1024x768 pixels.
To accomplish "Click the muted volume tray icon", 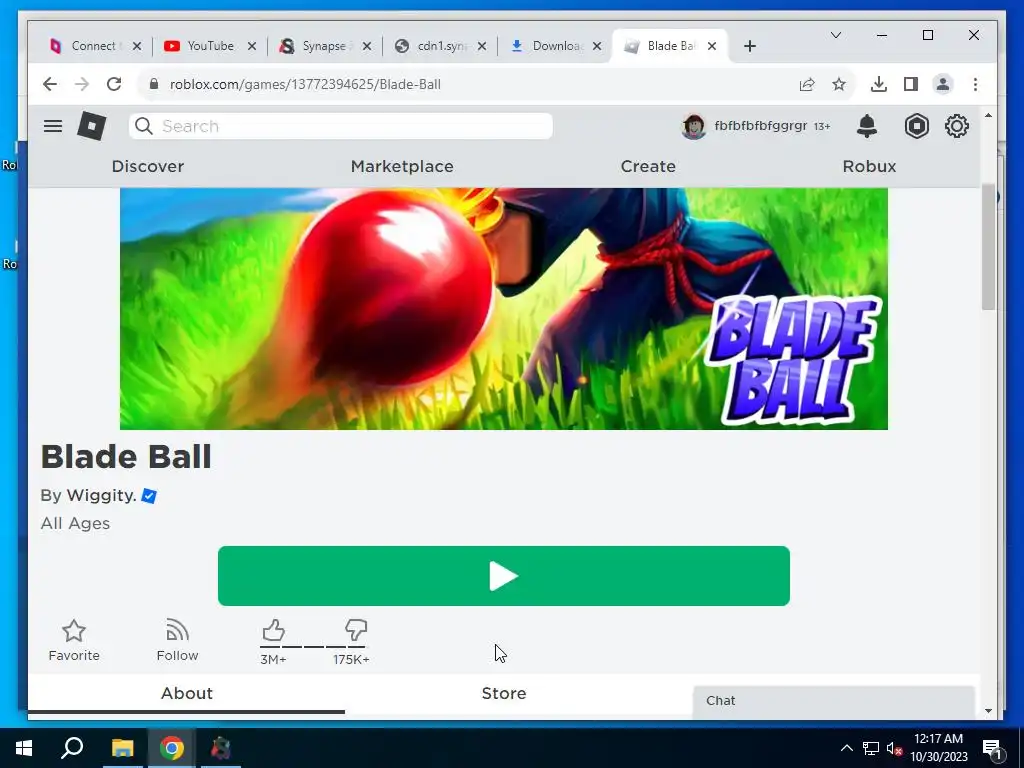I will tap(894, 748).
